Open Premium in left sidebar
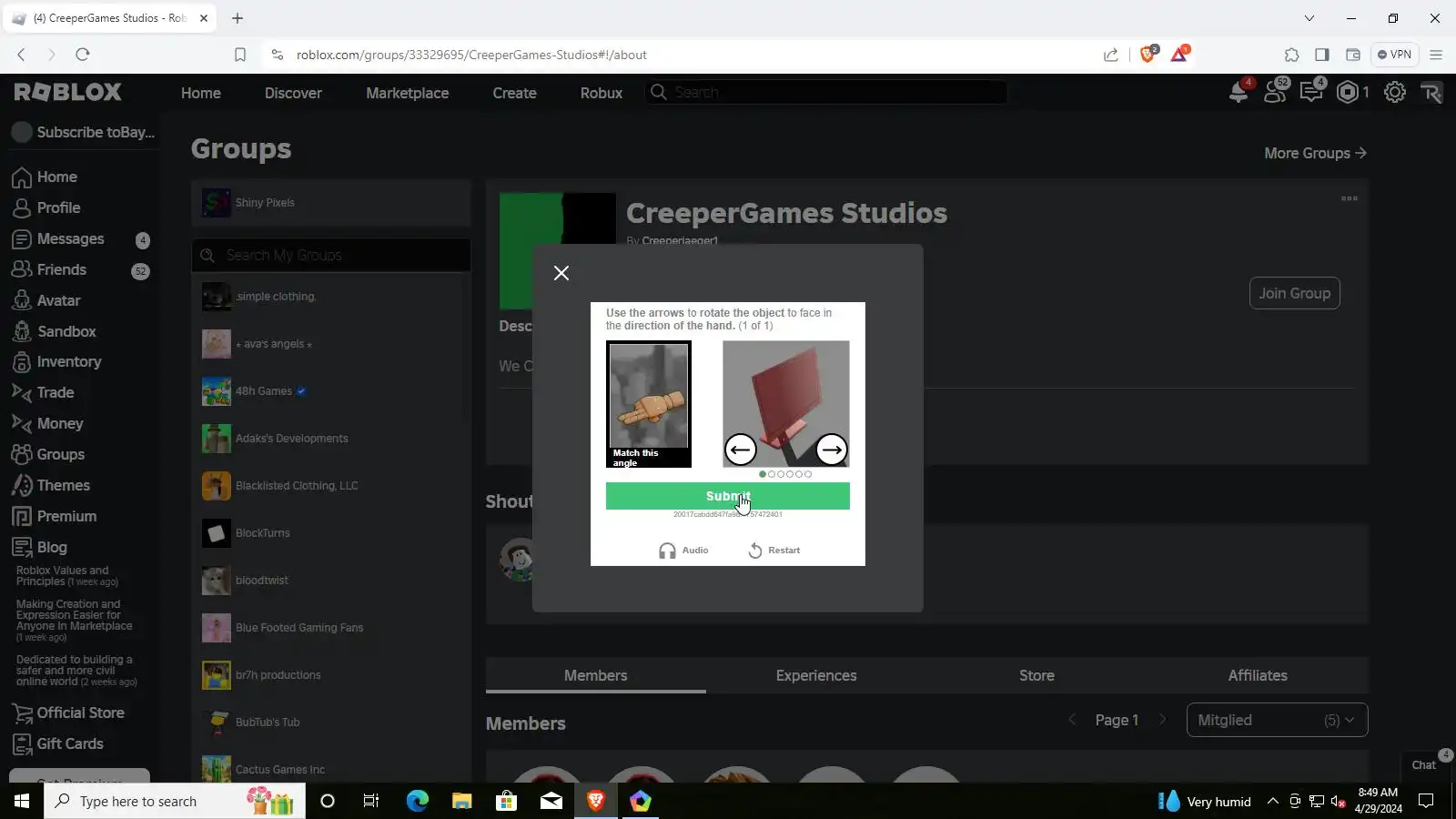Viewport: 1456px width, 819px height. [x=55, y=516]
